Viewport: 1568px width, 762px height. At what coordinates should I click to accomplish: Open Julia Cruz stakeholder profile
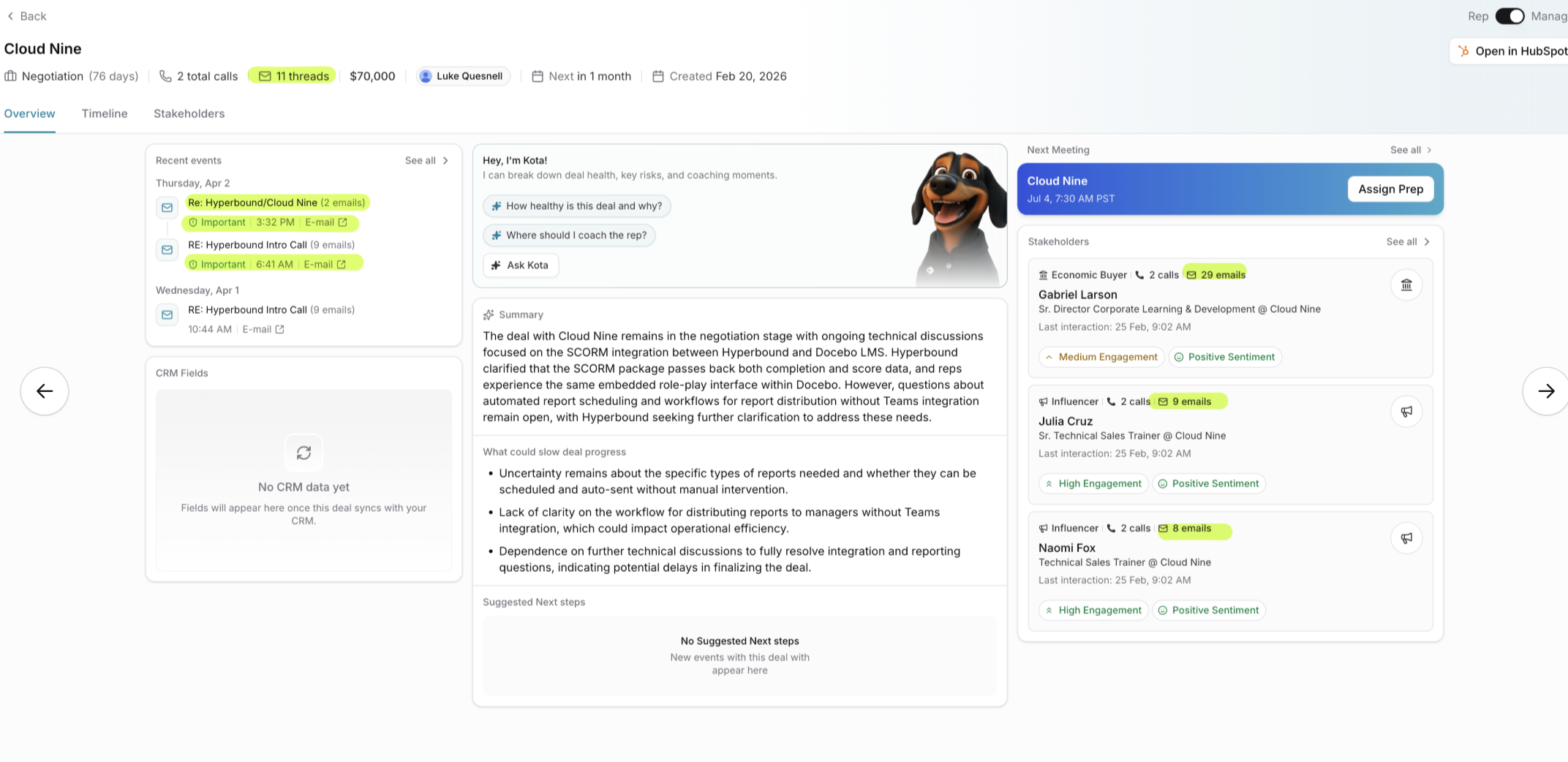pos(1066,421)
